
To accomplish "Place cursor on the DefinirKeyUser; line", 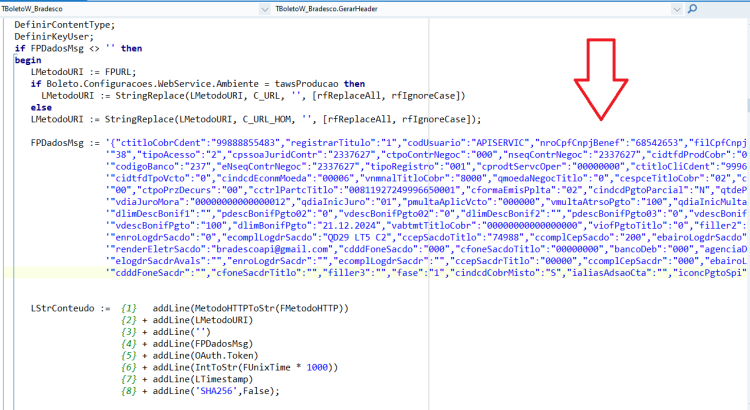I will point(54,37).
